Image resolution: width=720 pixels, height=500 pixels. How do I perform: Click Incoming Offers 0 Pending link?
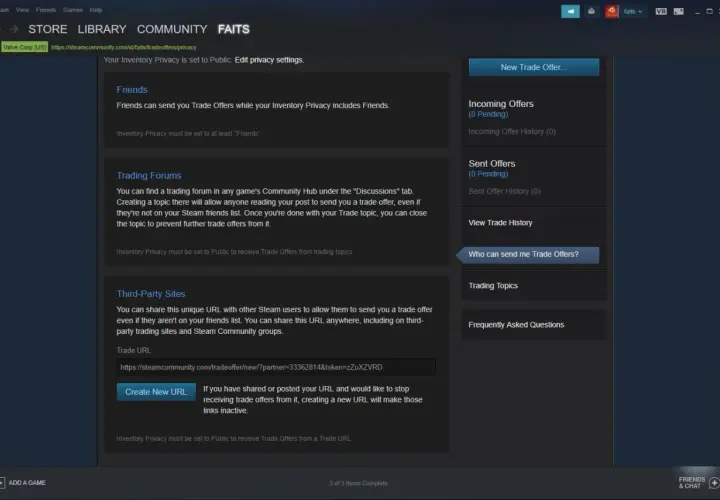488,114
